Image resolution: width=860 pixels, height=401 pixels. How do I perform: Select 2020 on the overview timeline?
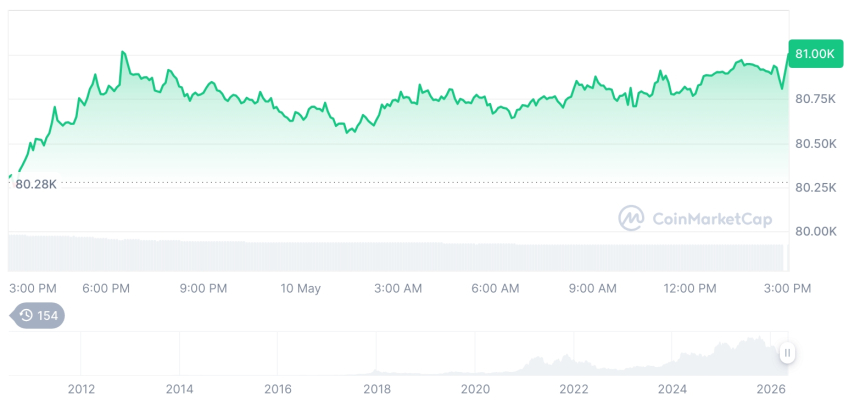pyautogui.click(x=475, y=389)
